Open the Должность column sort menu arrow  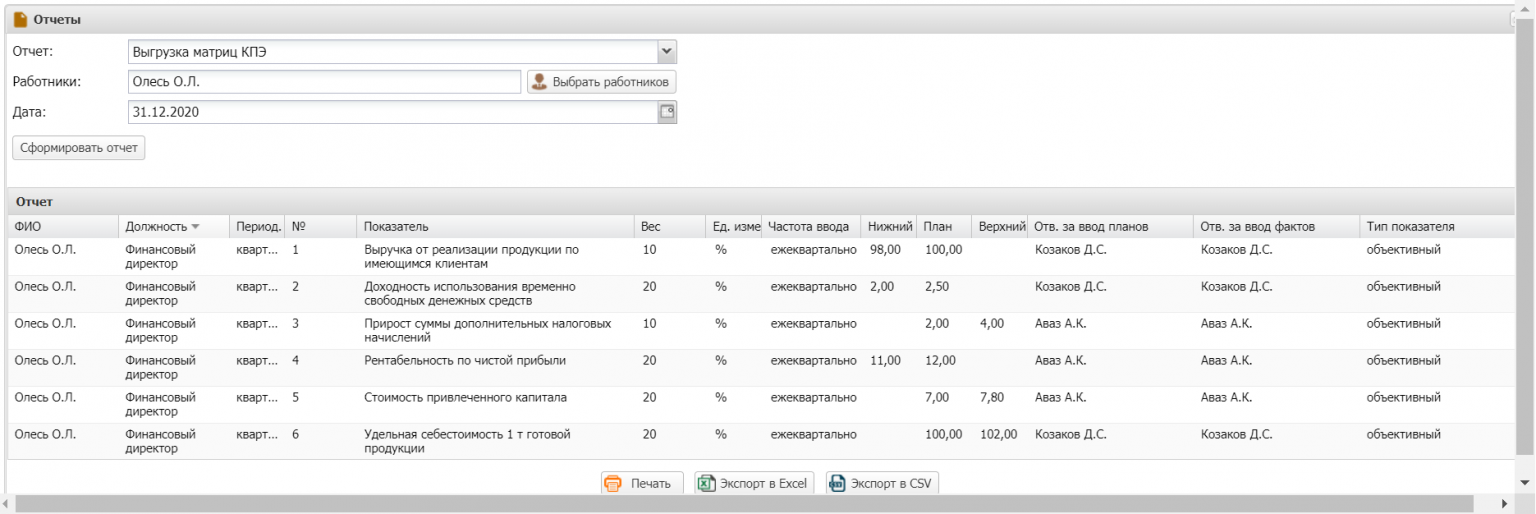(x=196, y=227)
